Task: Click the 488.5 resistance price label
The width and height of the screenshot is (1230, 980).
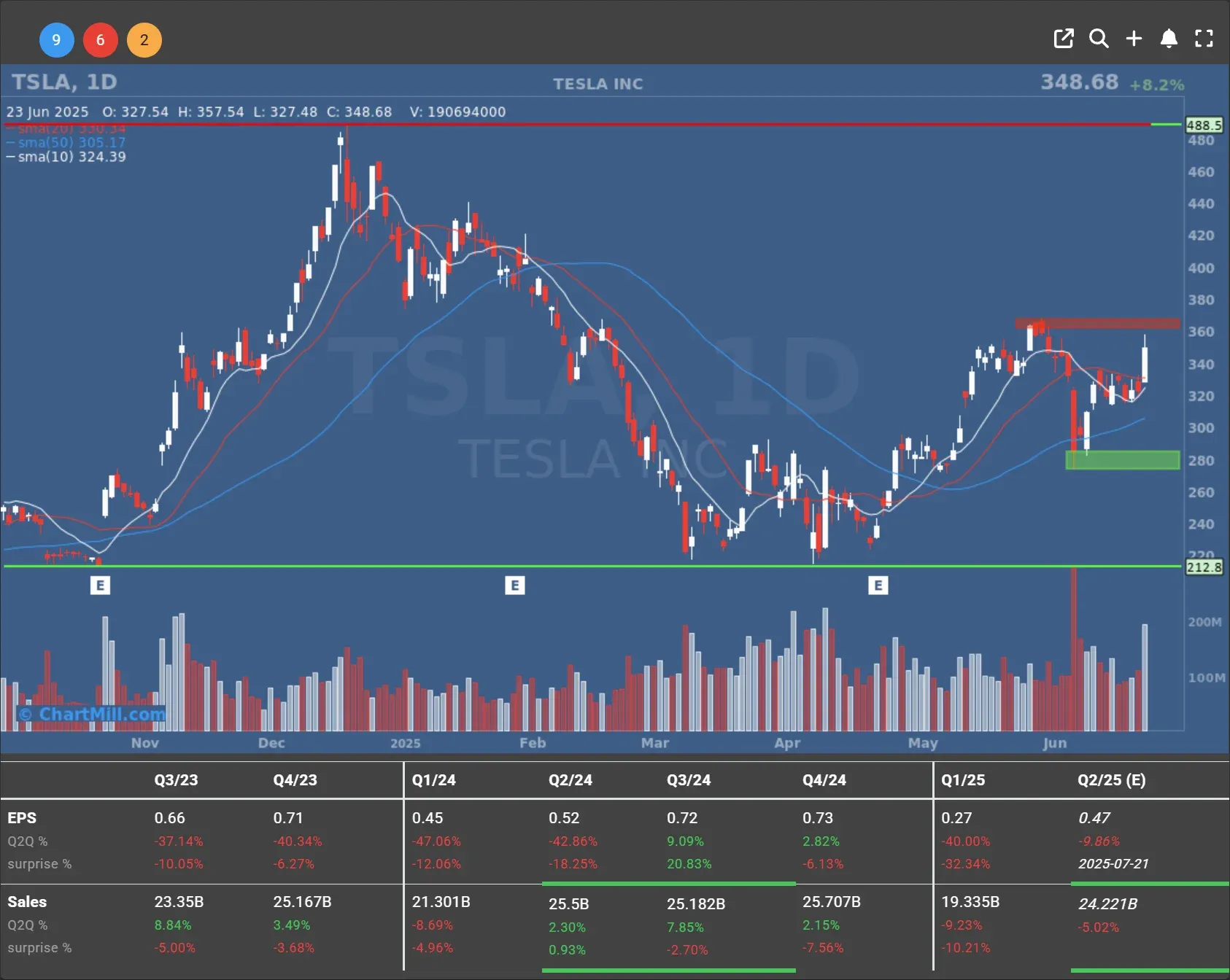Action: pos(1204,125)
